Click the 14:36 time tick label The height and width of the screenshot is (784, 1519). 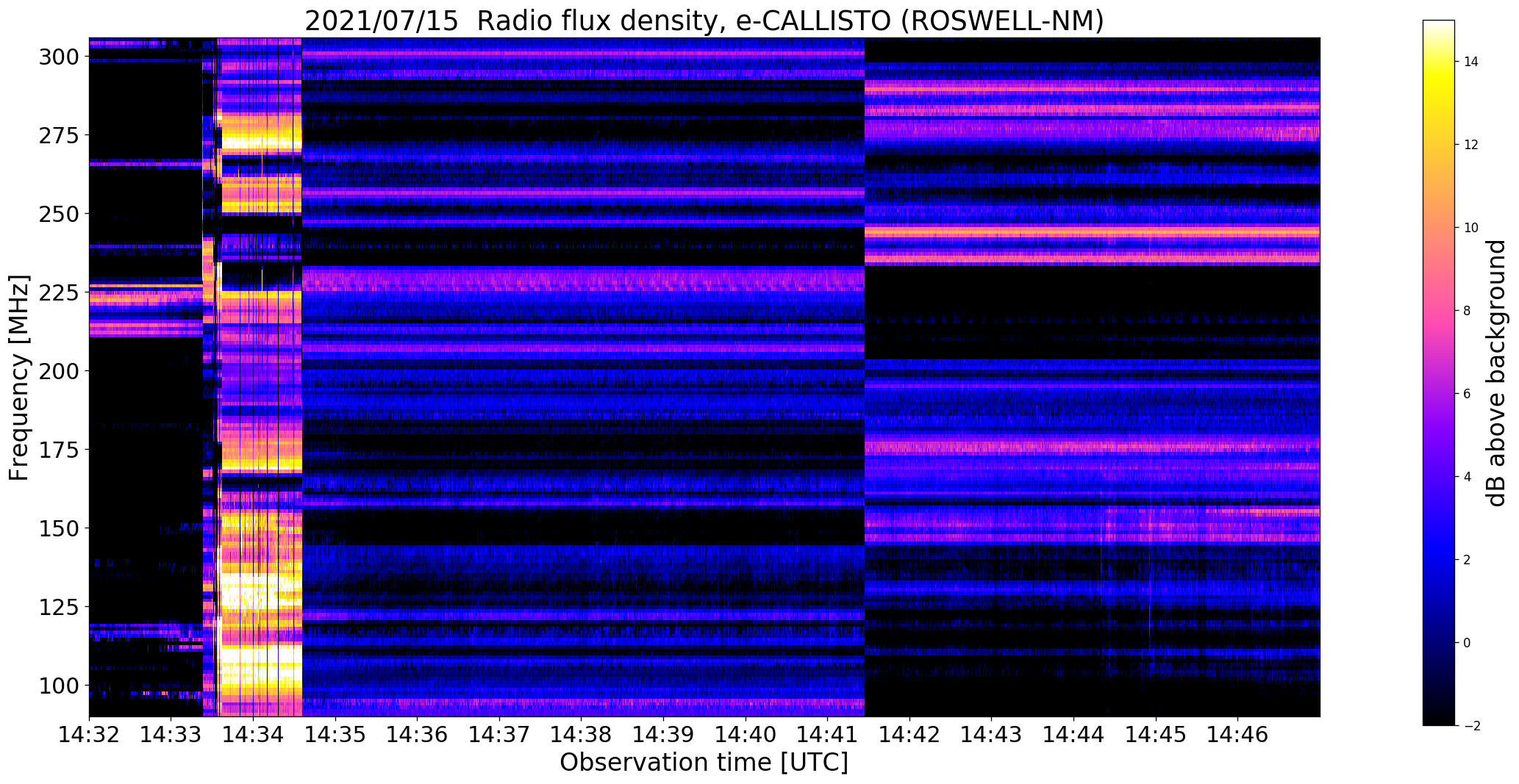pyautogui.click(x=418, y=734)
